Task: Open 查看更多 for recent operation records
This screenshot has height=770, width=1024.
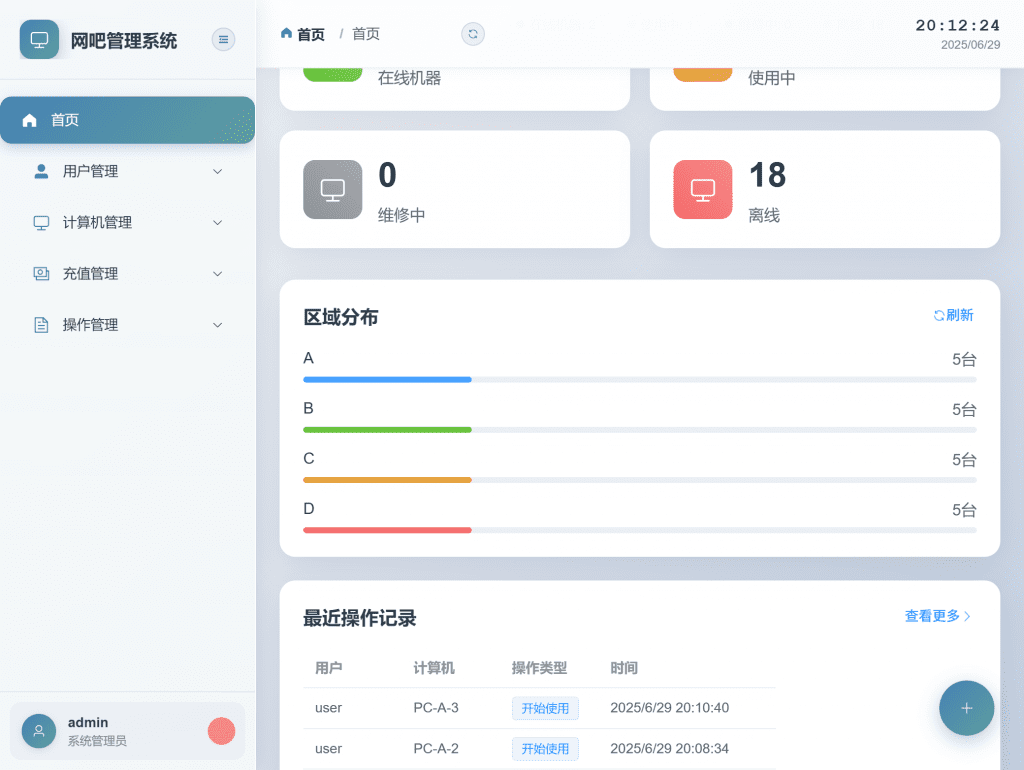Action: 937,616
